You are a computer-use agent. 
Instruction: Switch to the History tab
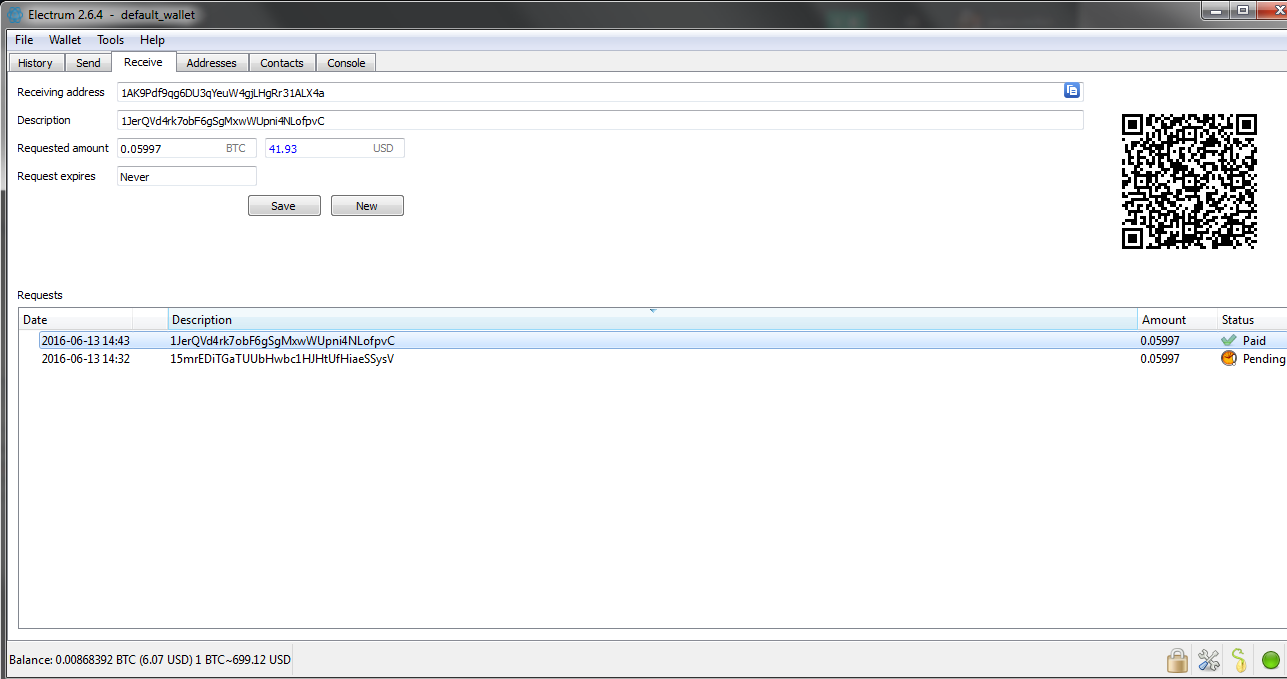tap(35, 63)
